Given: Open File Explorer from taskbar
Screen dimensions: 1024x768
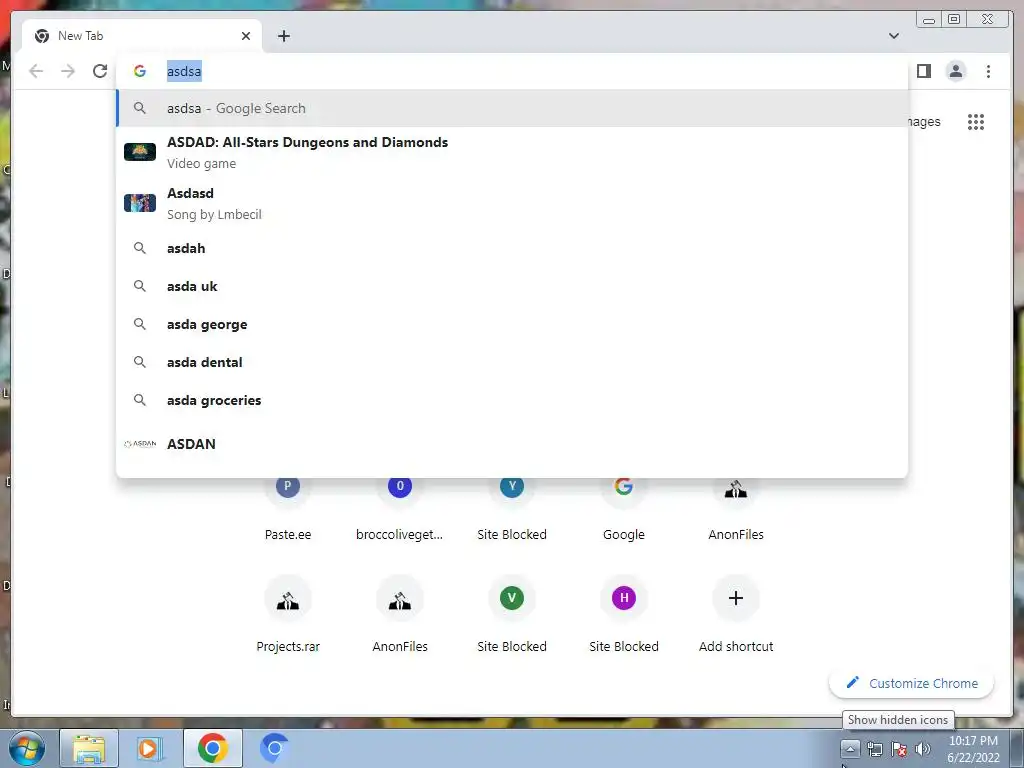Looking at the screenshot, I should pyautogui.click(x=89, y=748).
